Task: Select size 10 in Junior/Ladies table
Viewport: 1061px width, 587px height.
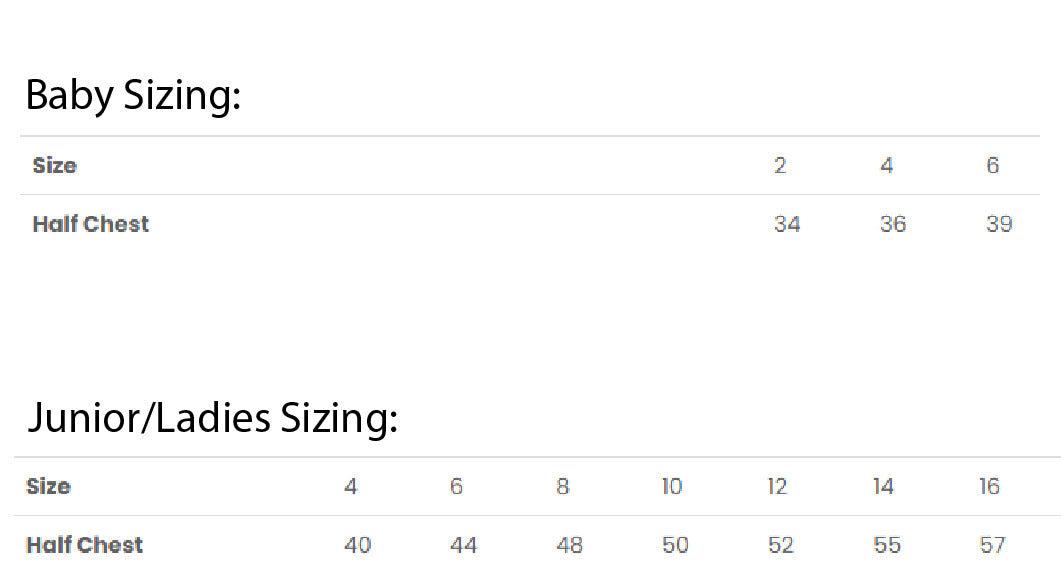Action: pos(672,487)
